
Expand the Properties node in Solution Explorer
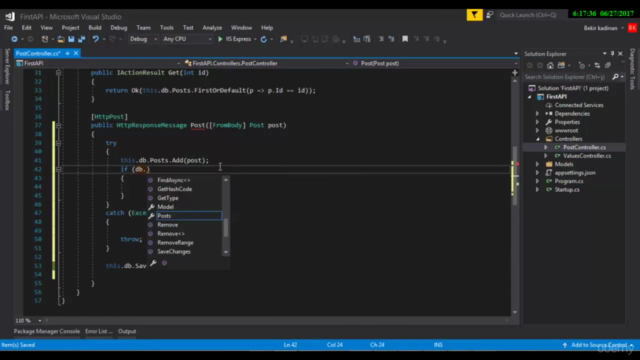click(538, 122)
